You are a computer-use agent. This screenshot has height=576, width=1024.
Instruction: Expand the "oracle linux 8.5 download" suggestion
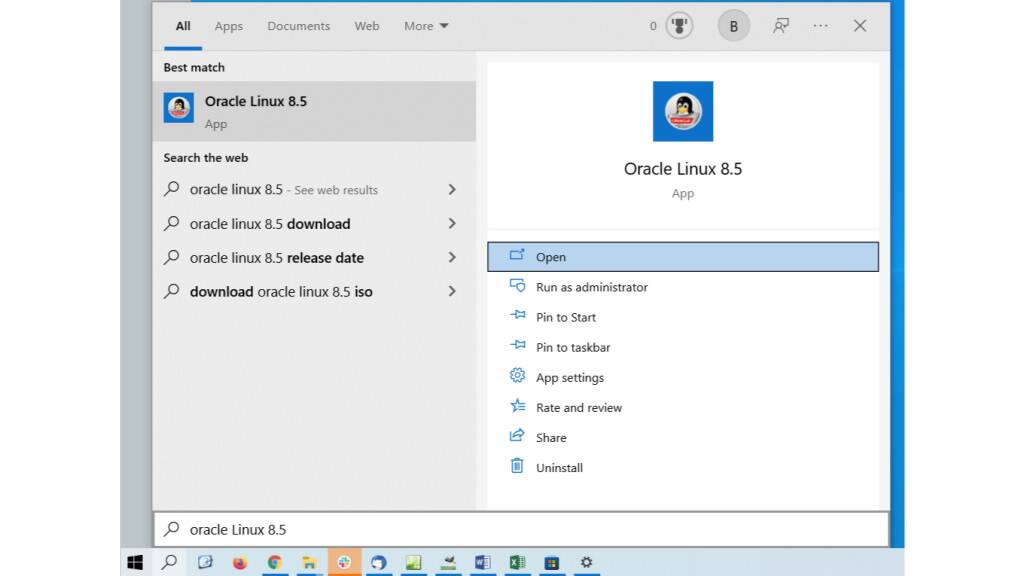[270, 224]
